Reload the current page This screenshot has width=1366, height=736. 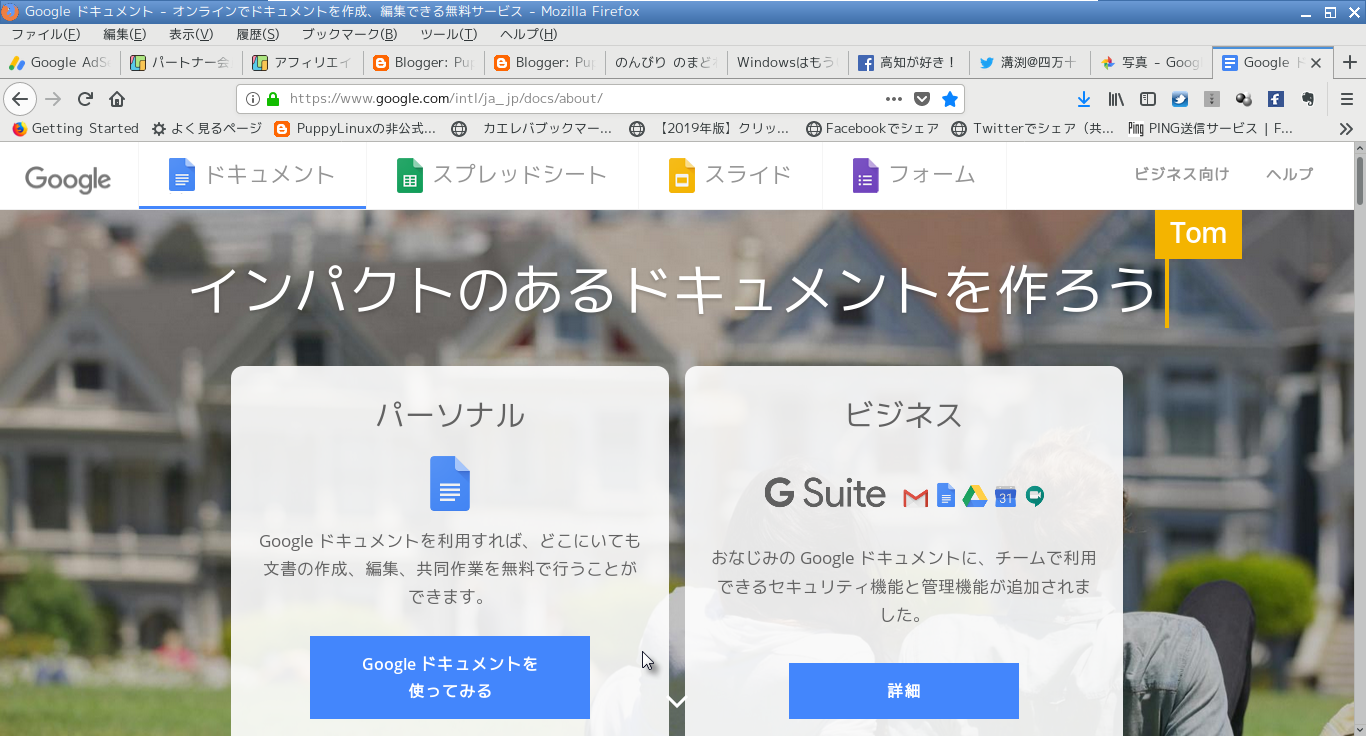point(86,99)
